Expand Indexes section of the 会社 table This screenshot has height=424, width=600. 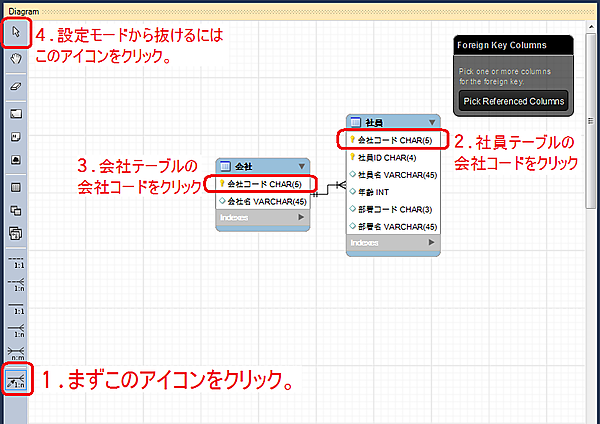(301, 216)
